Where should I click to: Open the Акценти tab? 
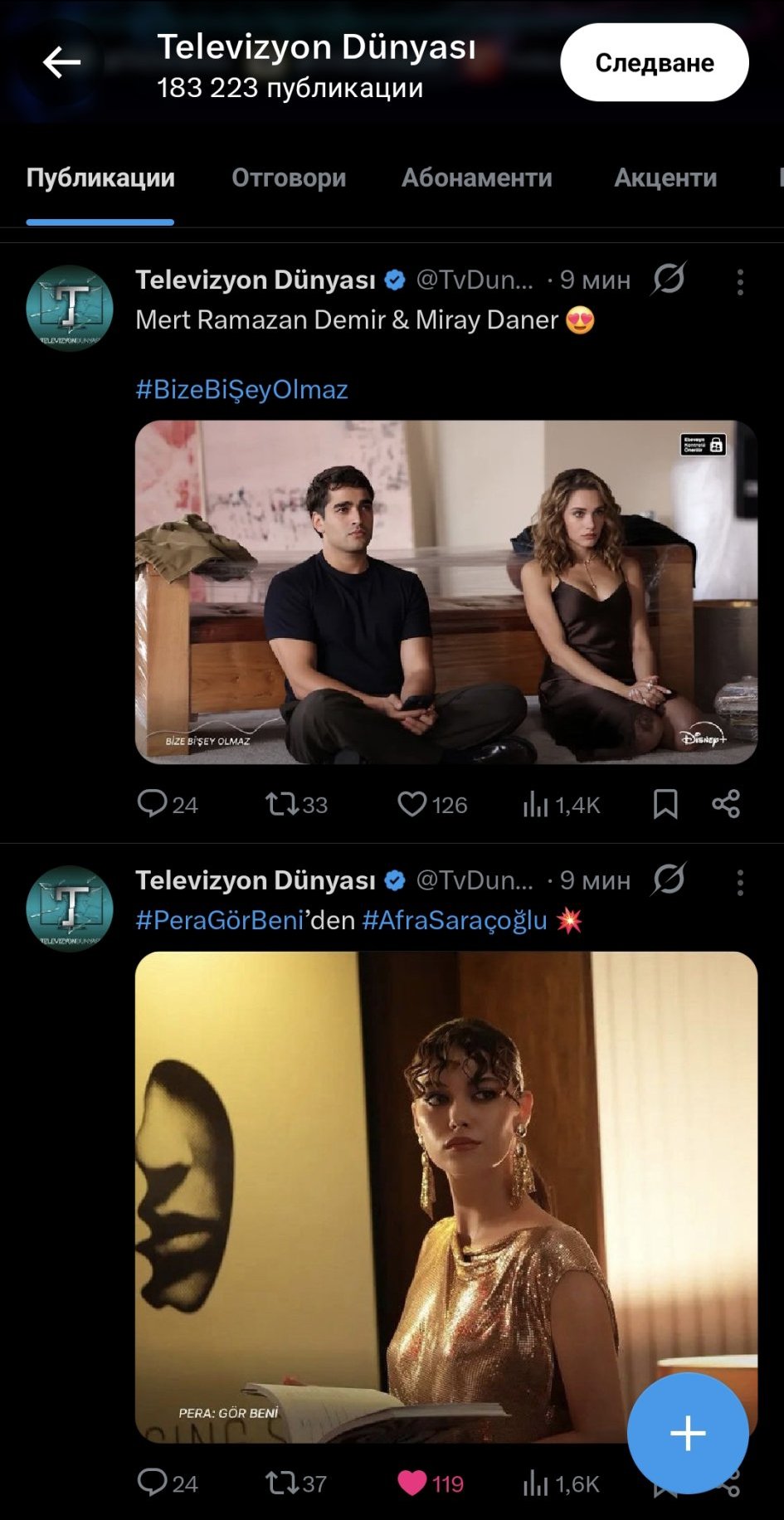click(x=665, y=178)
